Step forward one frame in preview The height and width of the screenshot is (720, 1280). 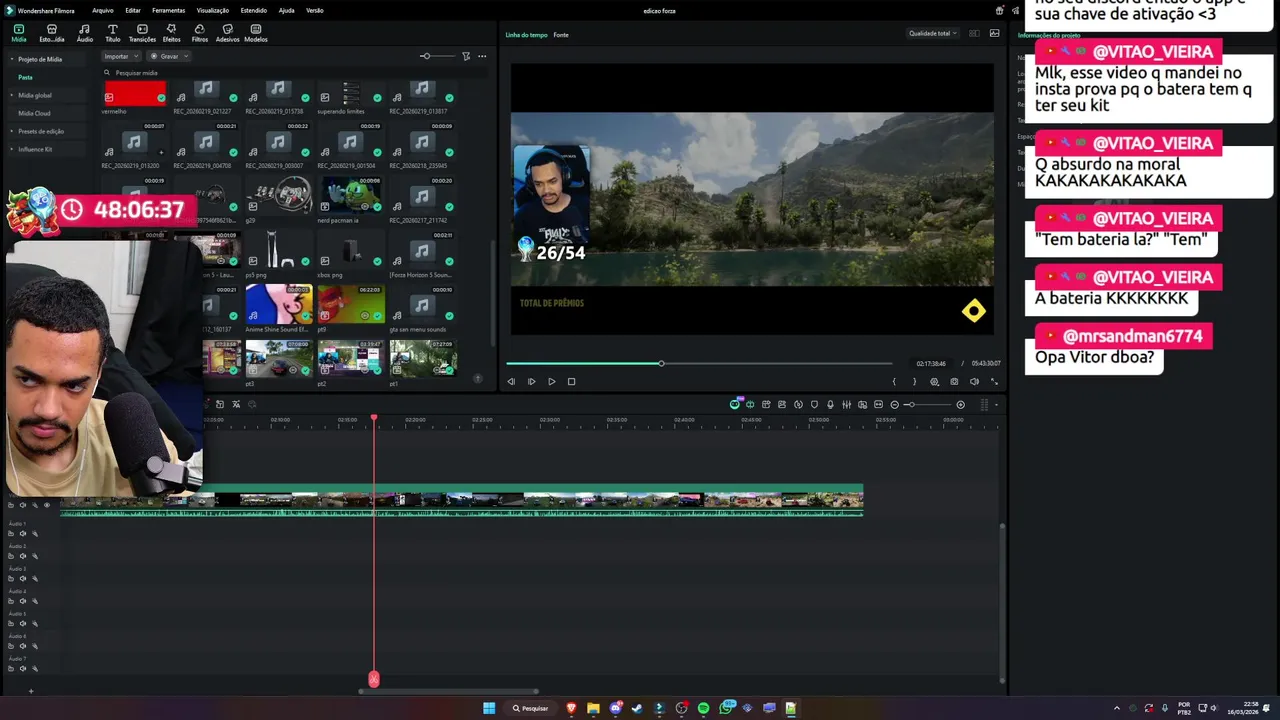(531, 381)
